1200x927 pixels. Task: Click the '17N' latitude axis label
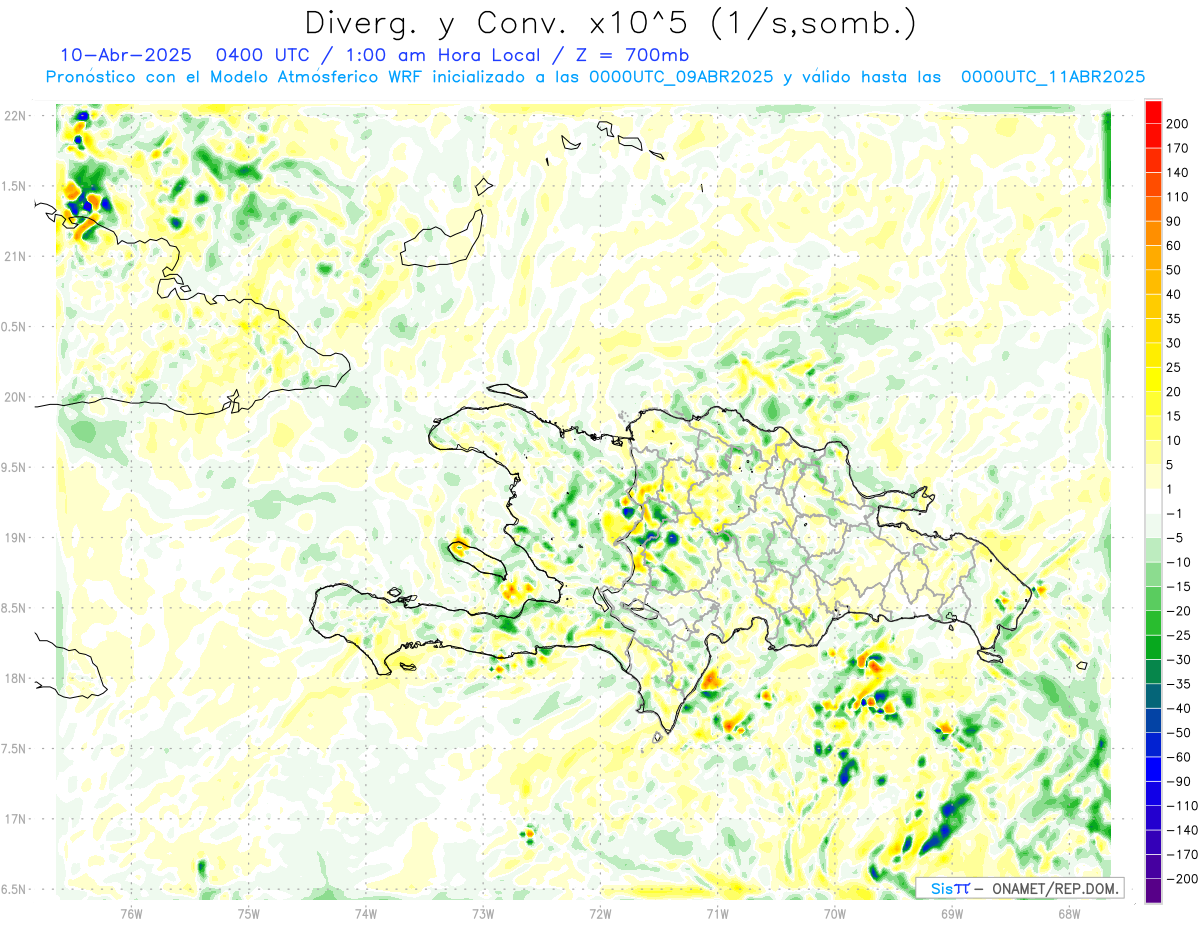[x=15, y=819]
